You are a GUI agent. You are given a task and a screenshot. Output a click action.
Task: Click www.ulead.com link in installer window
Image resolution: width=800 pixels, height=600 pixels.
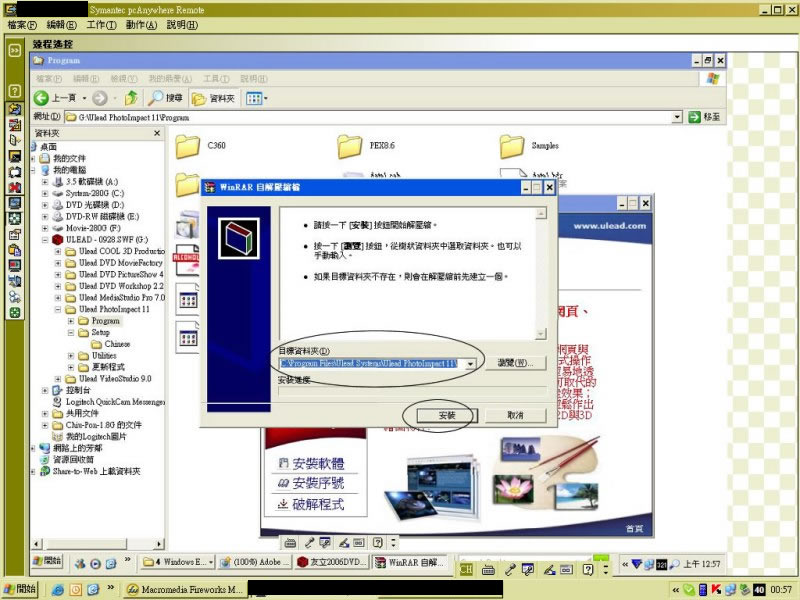coord(610,226)
